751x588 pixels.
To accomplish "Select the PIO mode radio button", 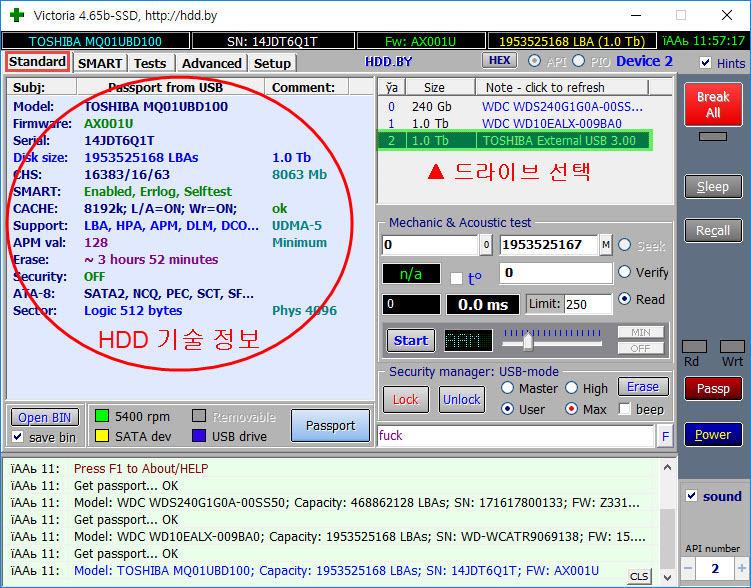I will (x=579, y=61).
